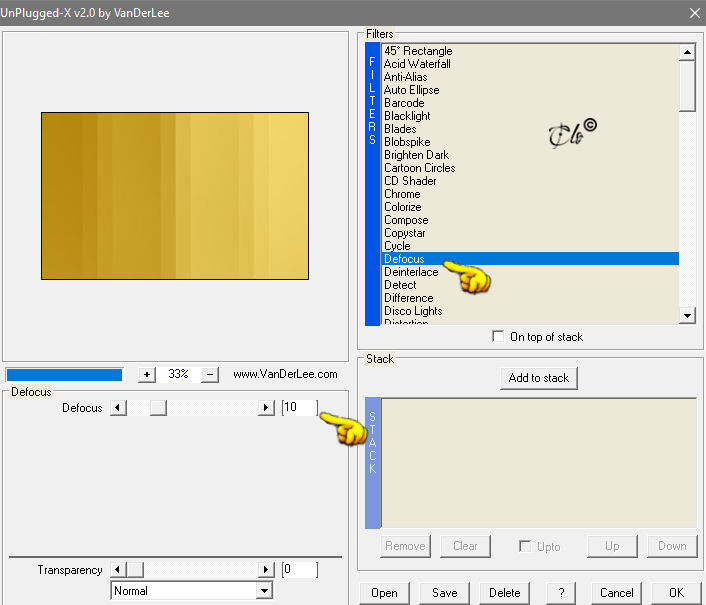Image resolution: width=706 pixels, height=605 pixels.
Task: Select the Blacklight filter in list
Action: 407,116
